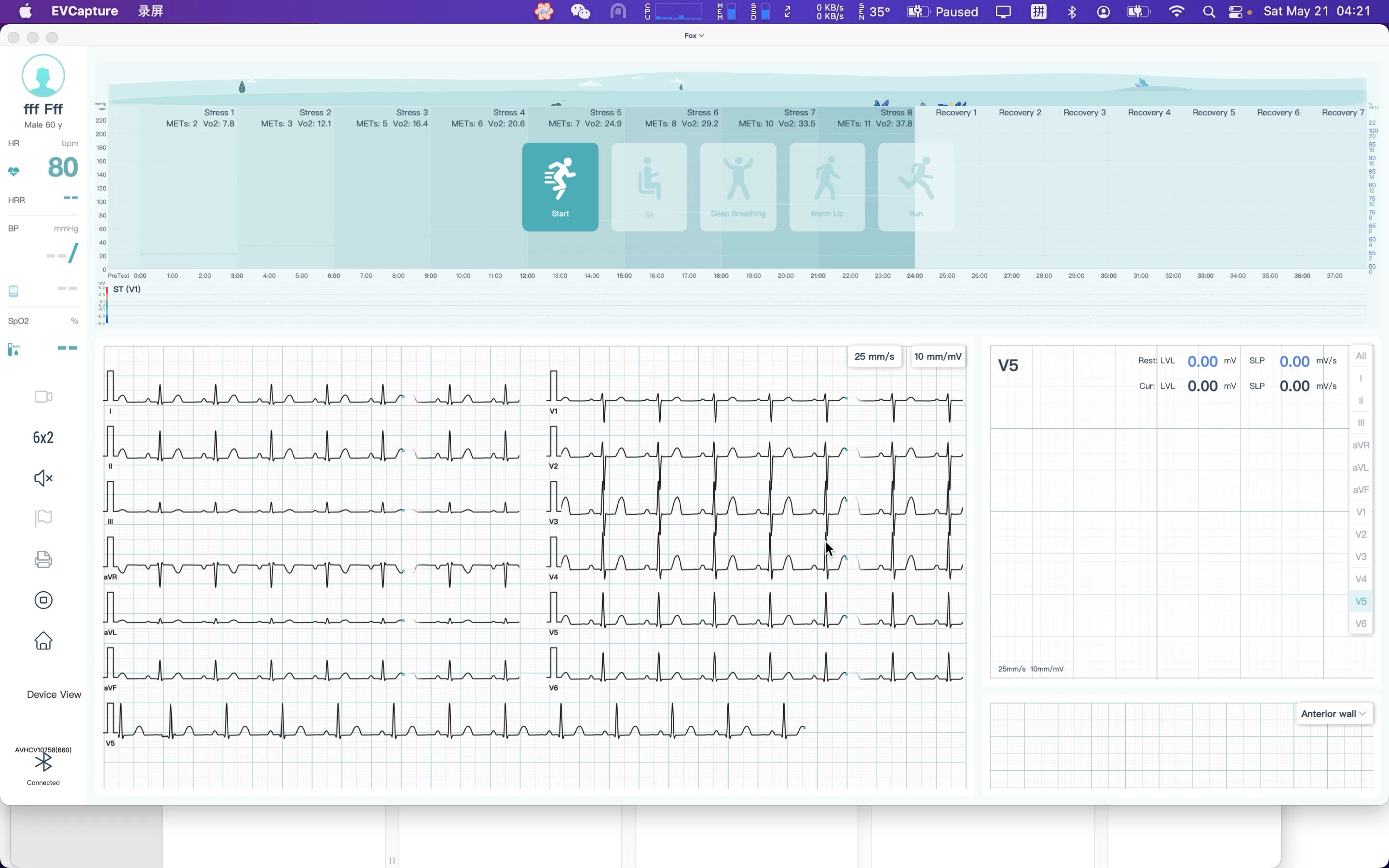Open the EVCapture menu
The image size is (1389, 868).
point(85,12)
